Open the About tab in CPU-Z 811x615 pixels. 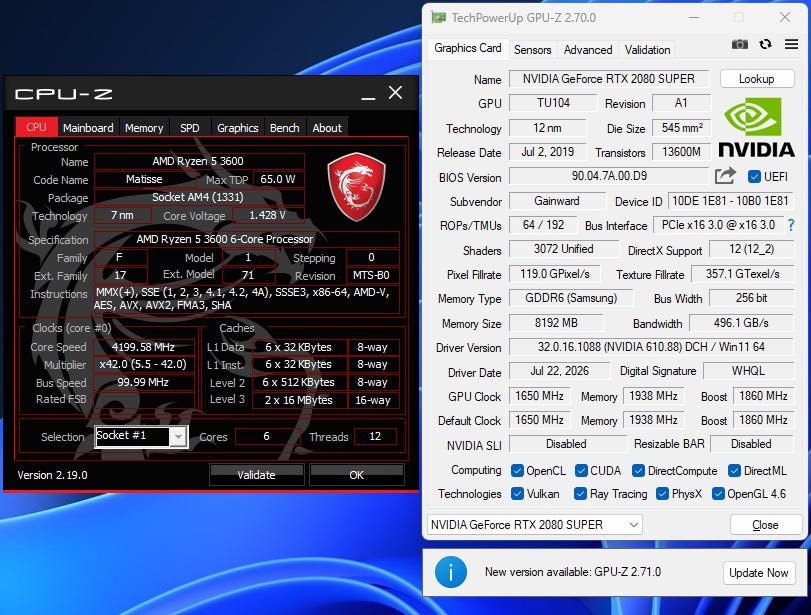[x=327, y=128]
